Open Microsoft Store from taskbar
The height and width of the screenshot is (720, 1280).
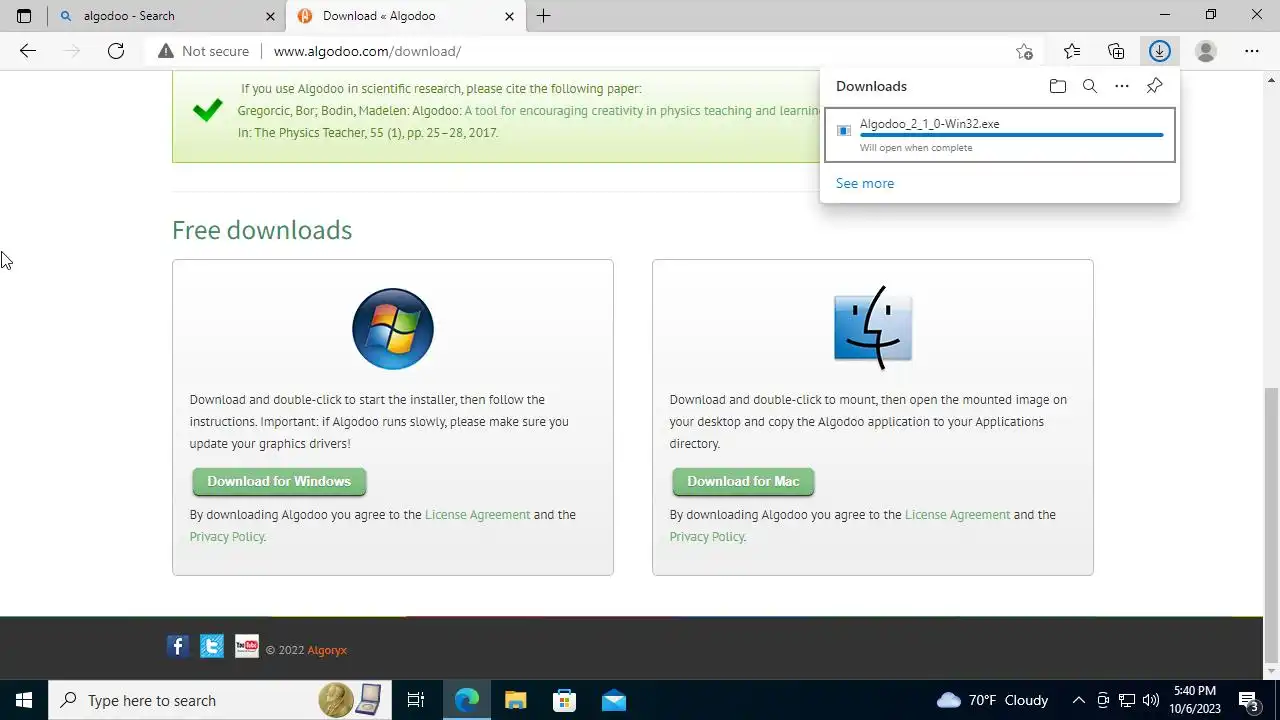click(565, 700)
